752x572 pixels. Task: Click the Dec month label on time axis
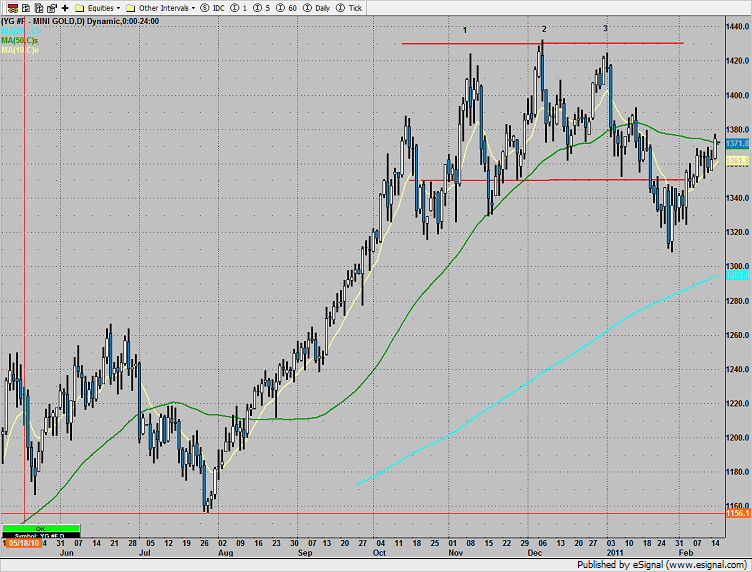coord(534,553)
